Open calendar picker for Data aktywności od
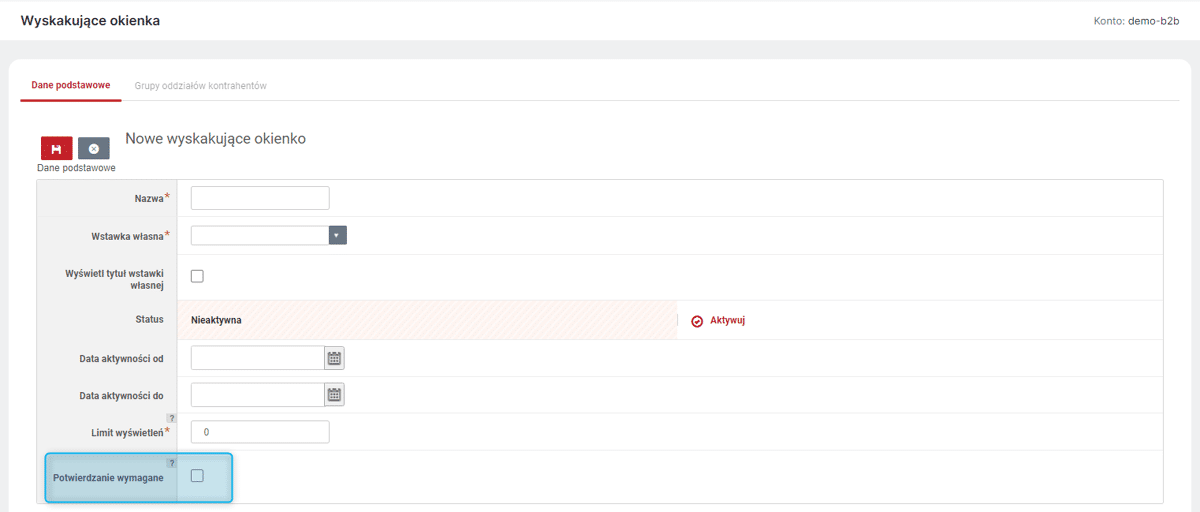This screenshot has height=512, width=1200. pos(335,358)
